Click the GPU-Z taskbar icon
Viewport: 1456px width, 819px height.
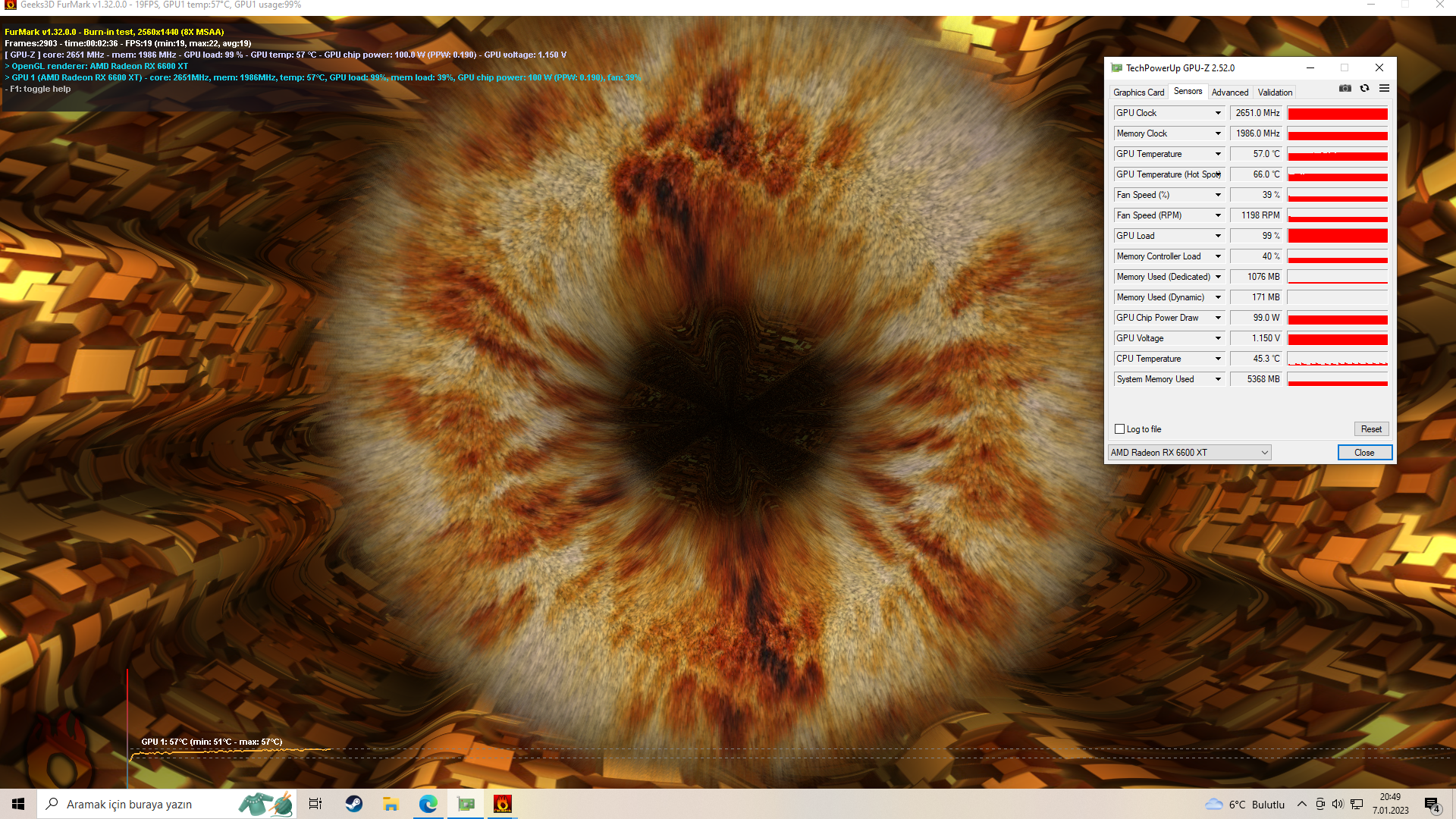click(466, 804)
